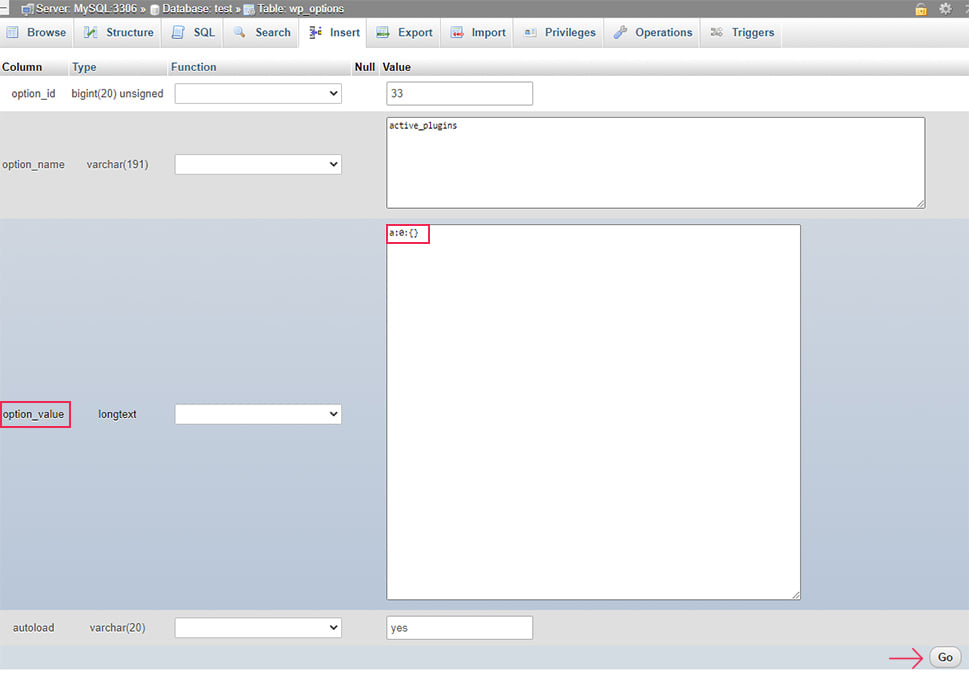
Task: Open function dropdown for option_value
Action: 258,414
